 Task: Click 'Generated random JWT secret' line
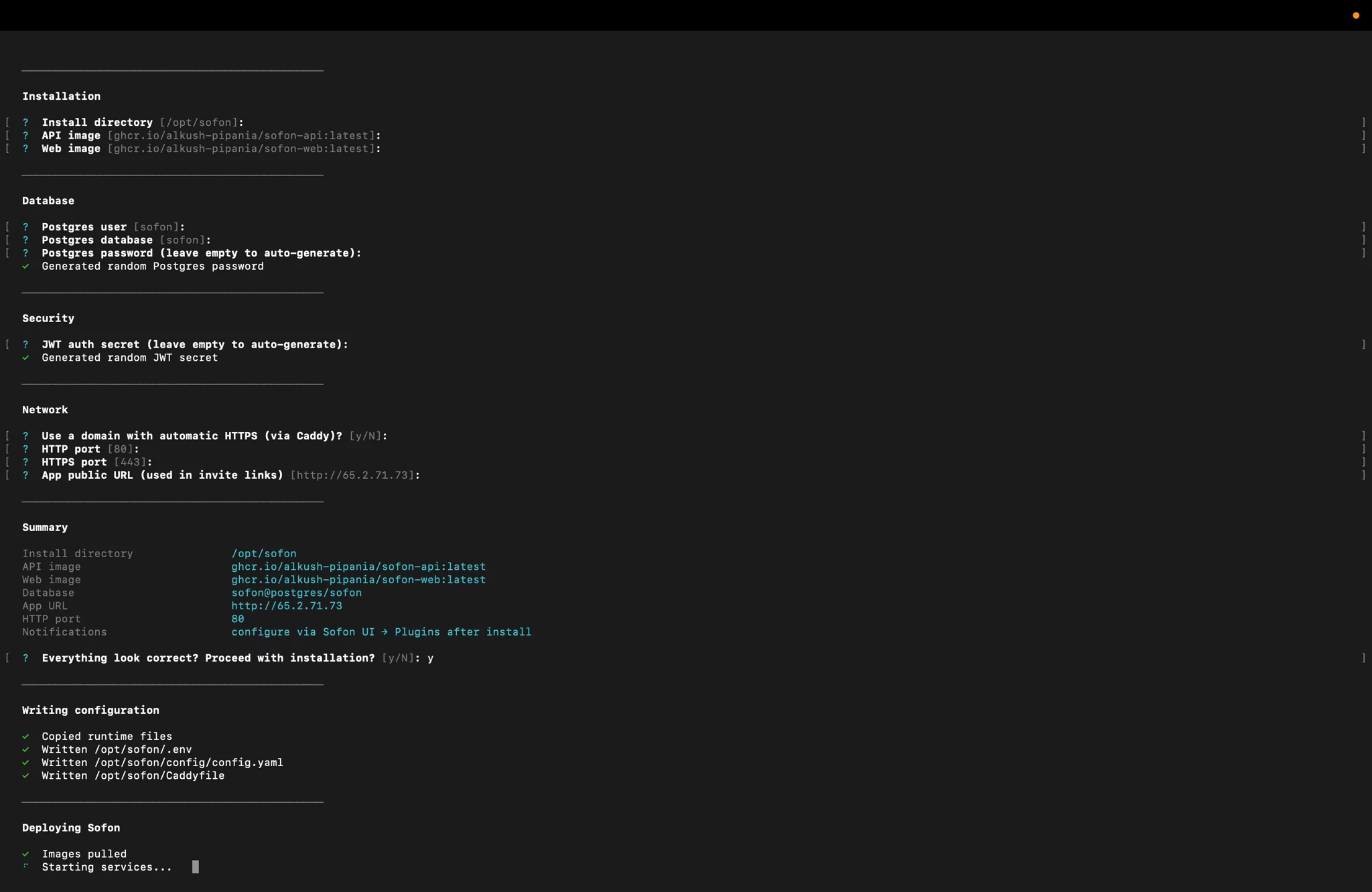coord(130,358)
